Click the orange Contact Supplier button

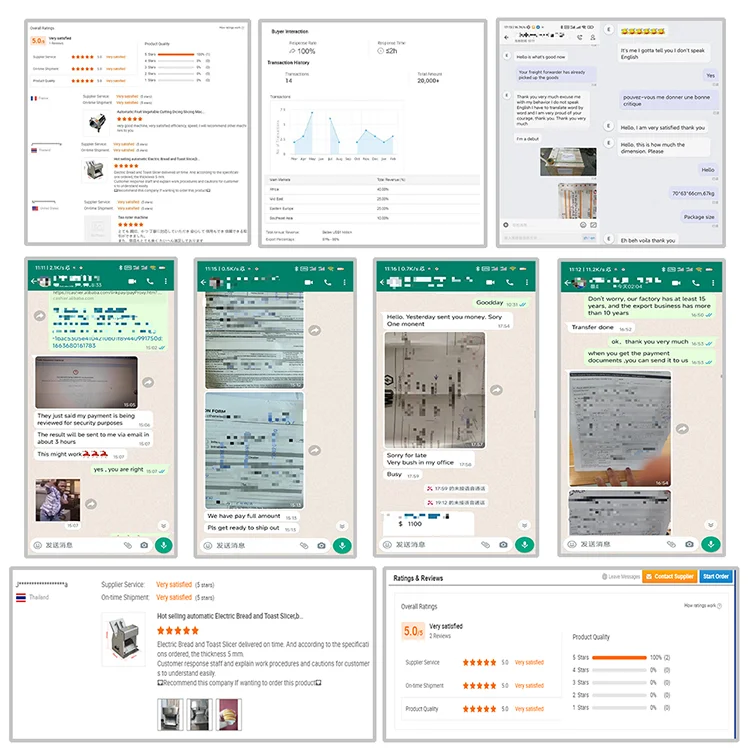670,576
